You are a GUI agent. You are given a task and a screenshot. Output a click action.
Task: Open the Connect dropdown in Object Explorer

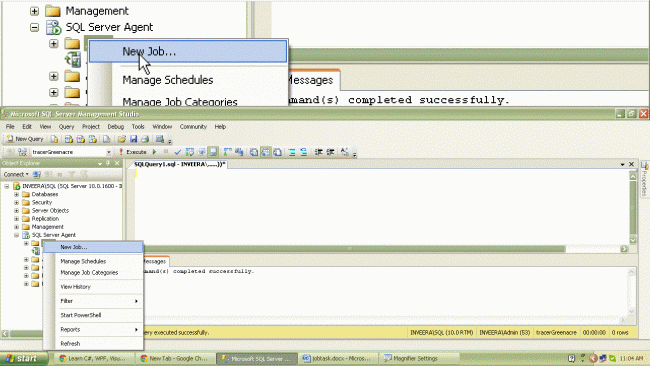16,175
